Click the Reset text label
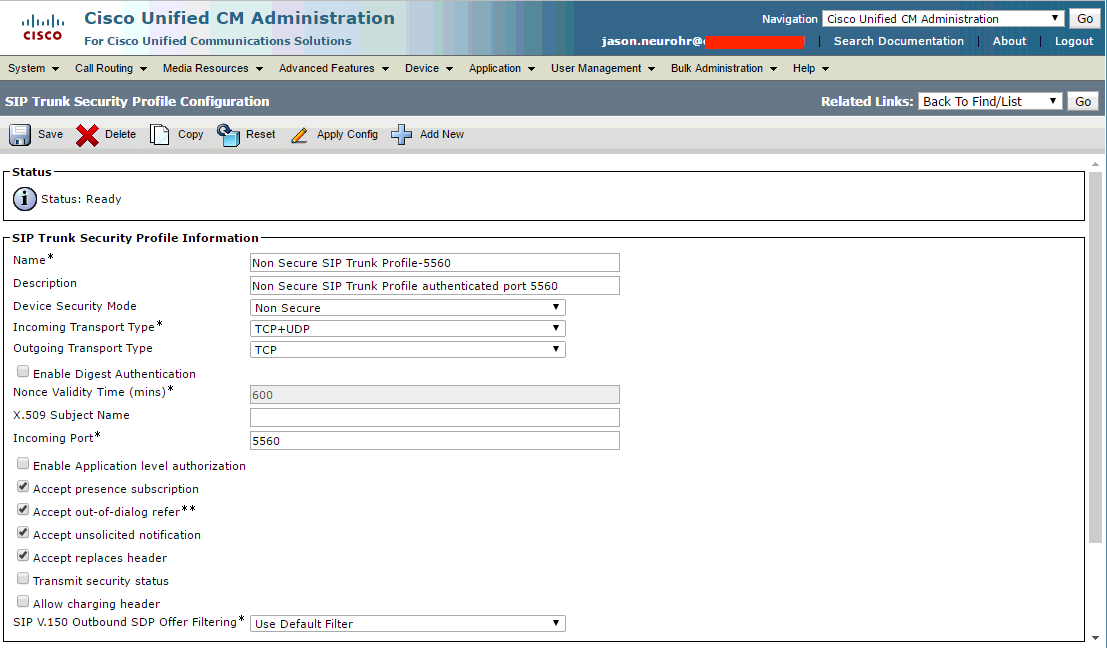 pyautogui.click(x=261, y=134)
